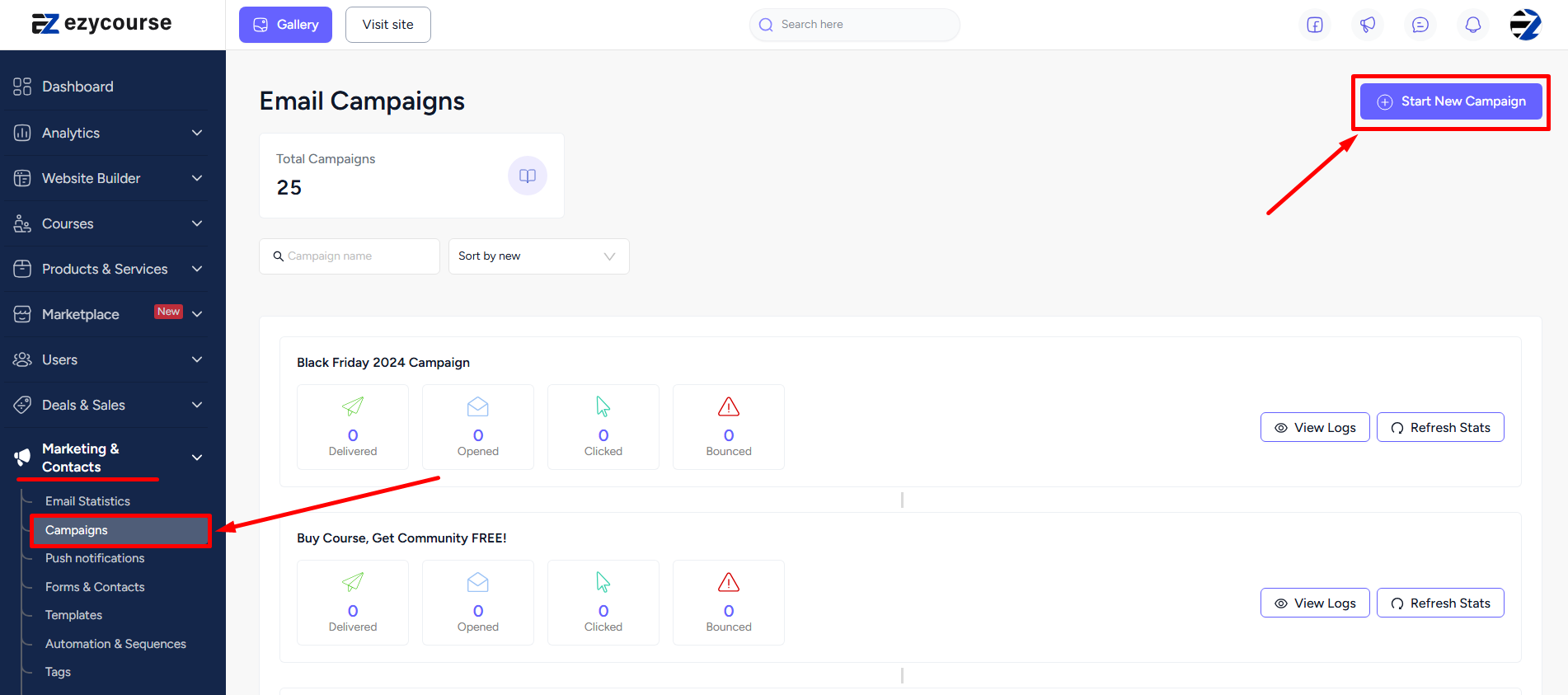Click Black Friday Clicked cursor icon
The width and height of the screenshot is (1568, 695).
click(603, 406)
